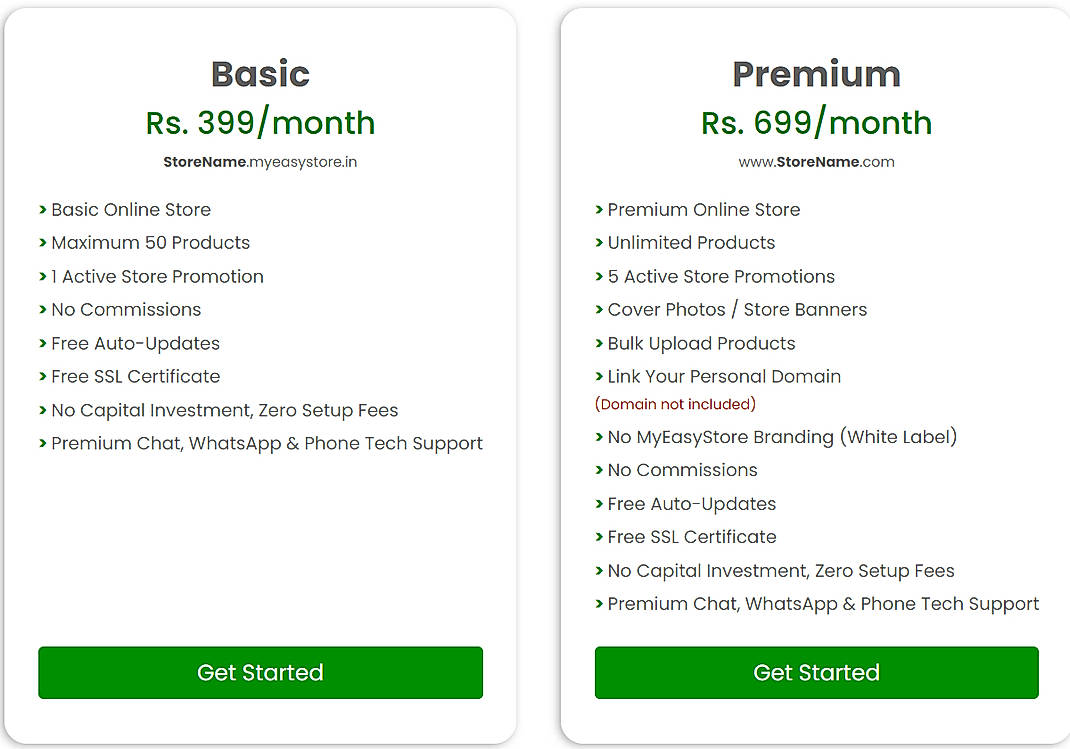Expand the Premium Chat tech support item
Screen dimensions: 1070x749
click(x=267, y=443)
